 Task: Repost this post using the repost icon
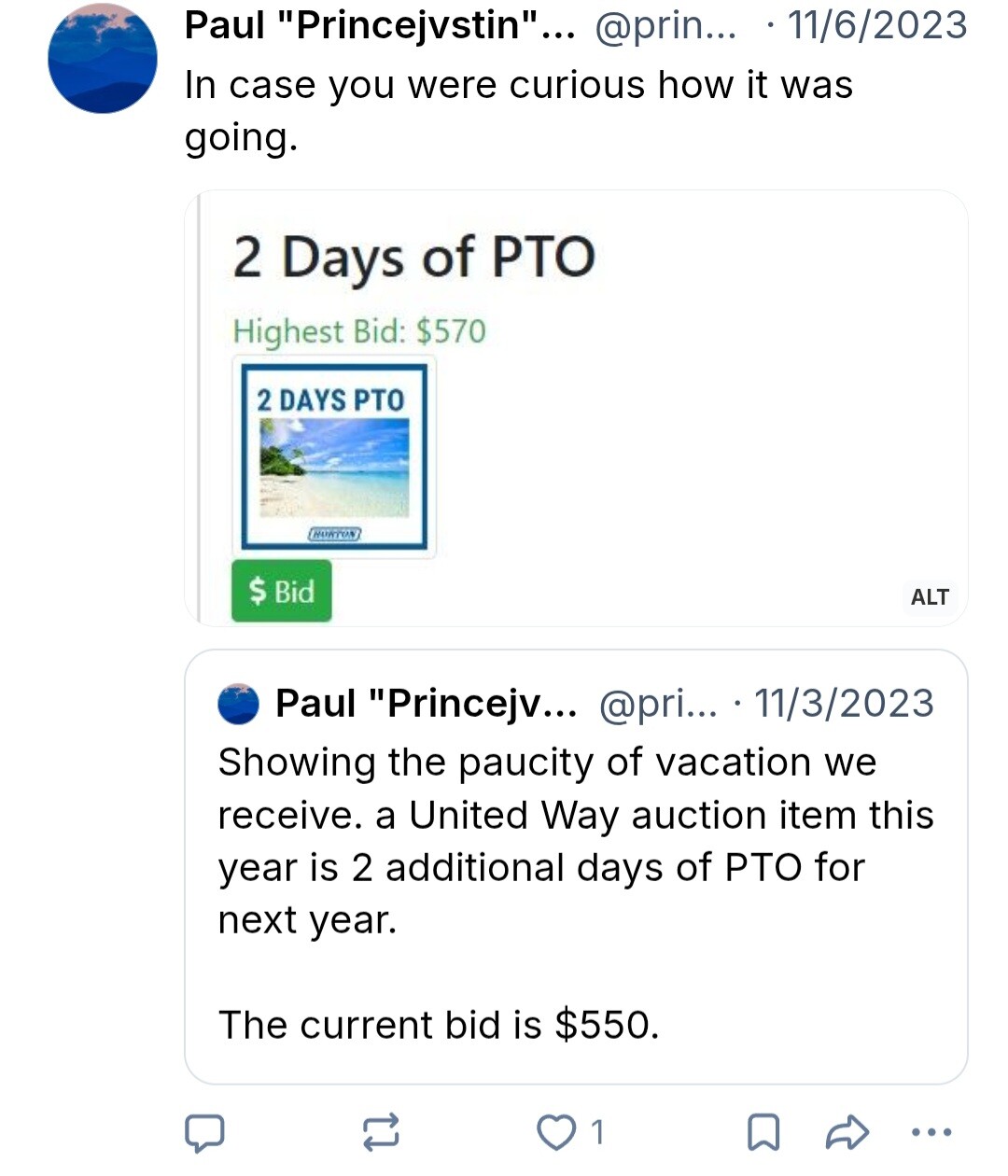381,1132
